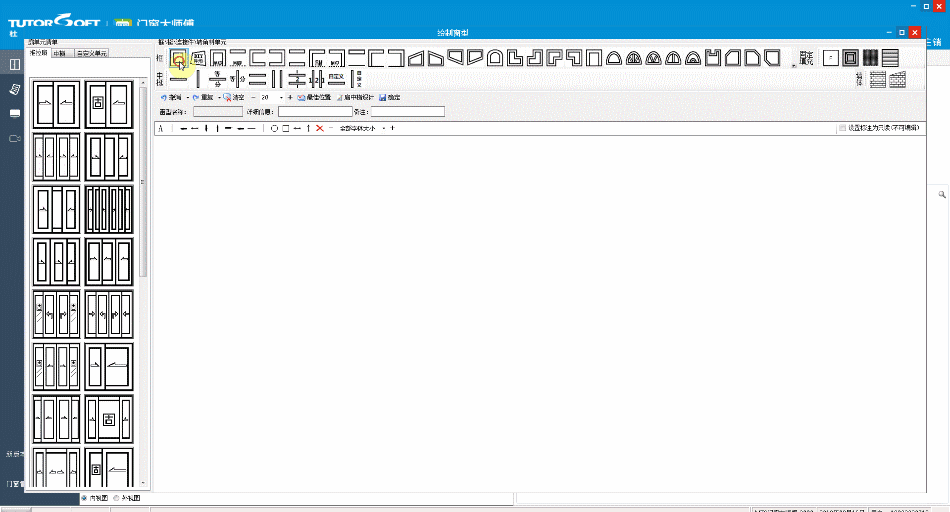The height and width of the screenshot is (512, 950).
Task: Select the two-sash sliding window thumbnail
Action: tap(56, 104)
